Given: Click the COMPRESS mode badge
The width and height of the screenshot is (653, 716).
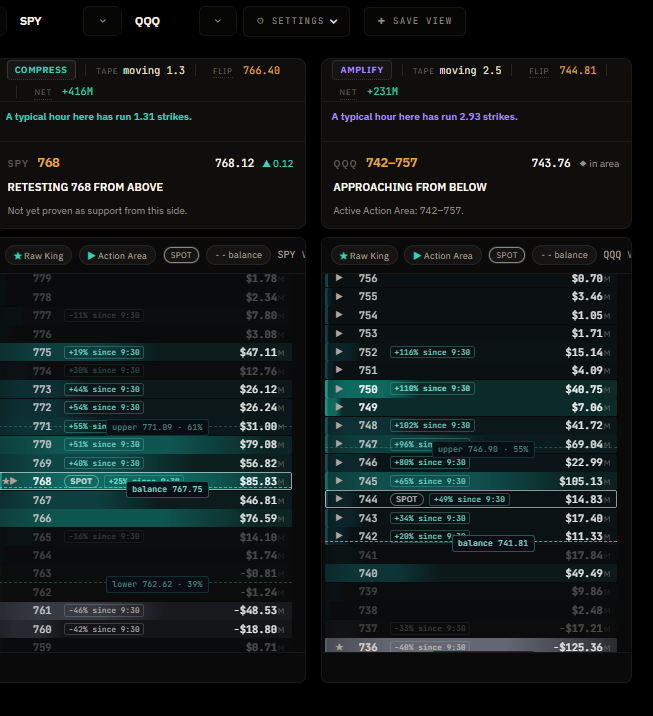Looking at the screenshot, I should tap(41, 70).
